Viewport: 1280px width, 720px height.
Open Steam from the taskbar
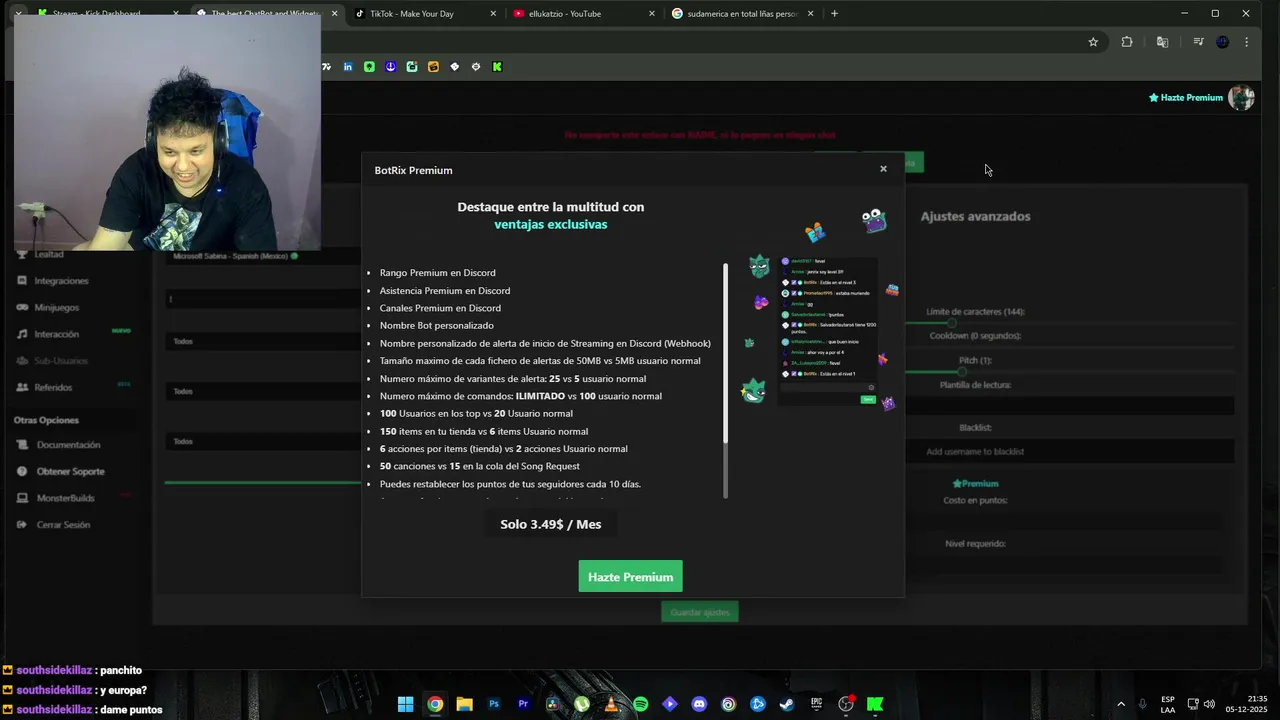[787, 704]
